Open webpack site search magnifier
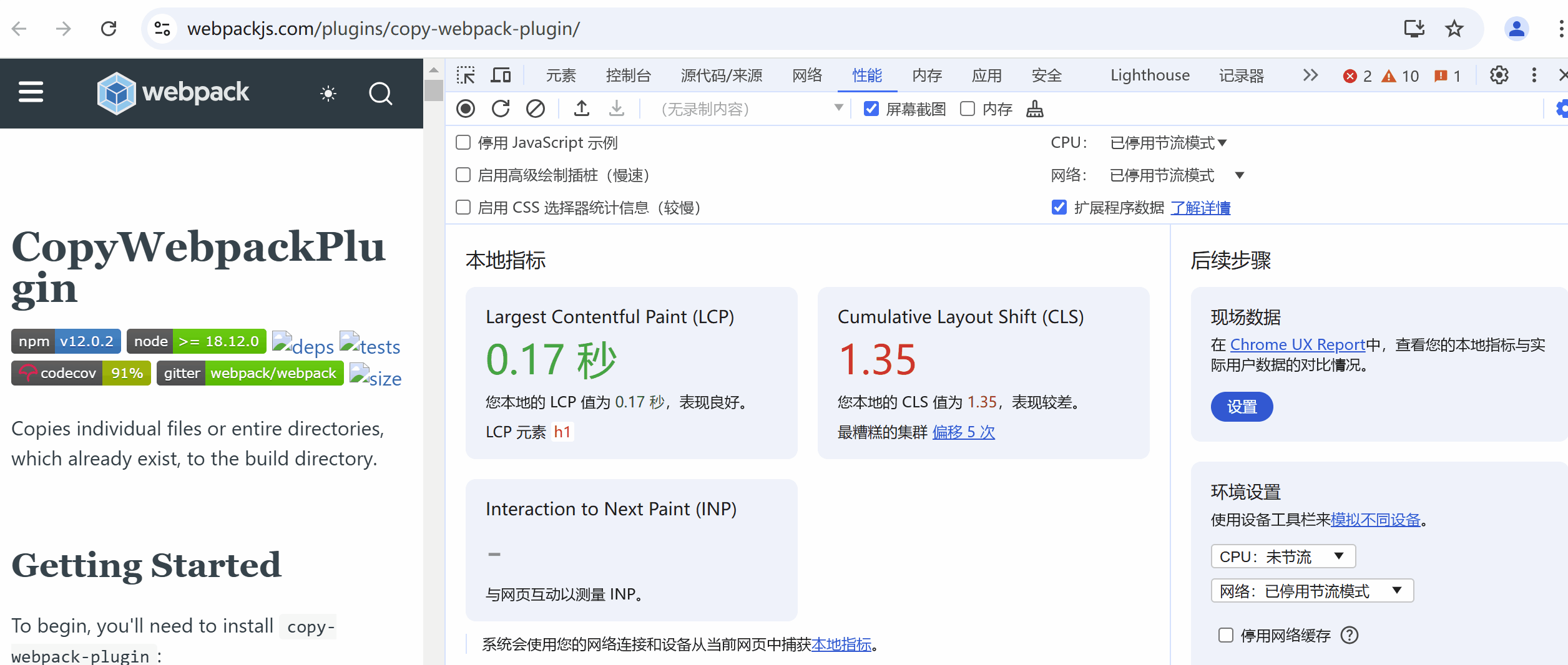Screen dimensions: 1568x665 (380, 94)
